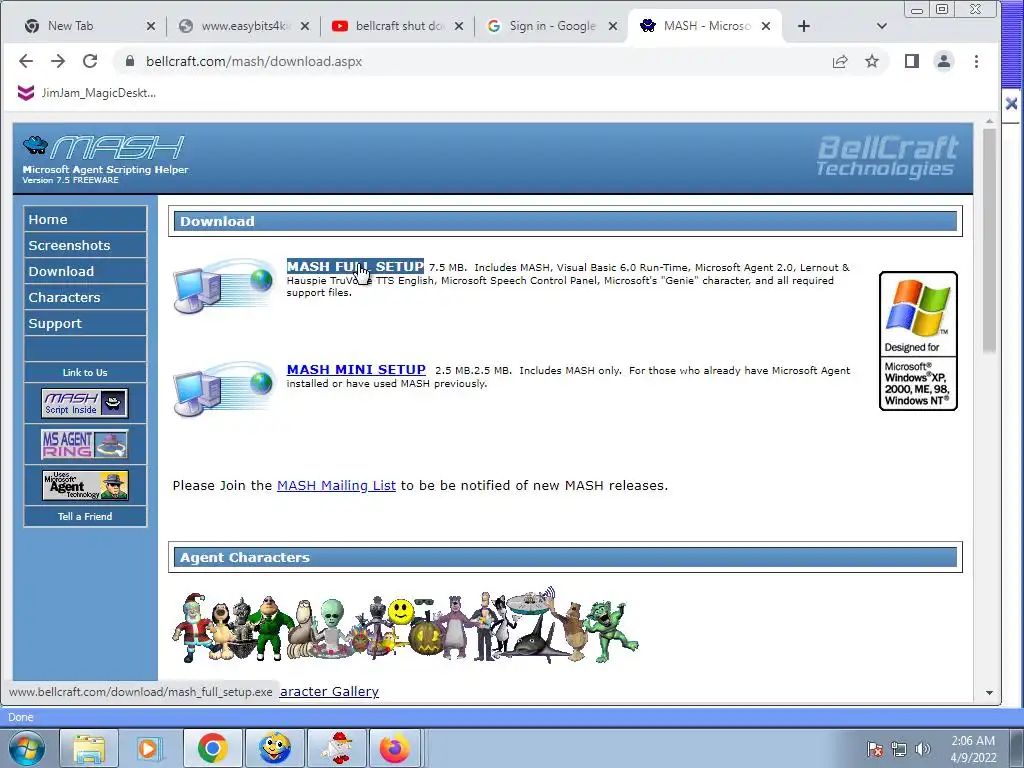Open the Home navigation item
Screen dimensions: 1024x768
pyautogui.click(x=85, y=219)
